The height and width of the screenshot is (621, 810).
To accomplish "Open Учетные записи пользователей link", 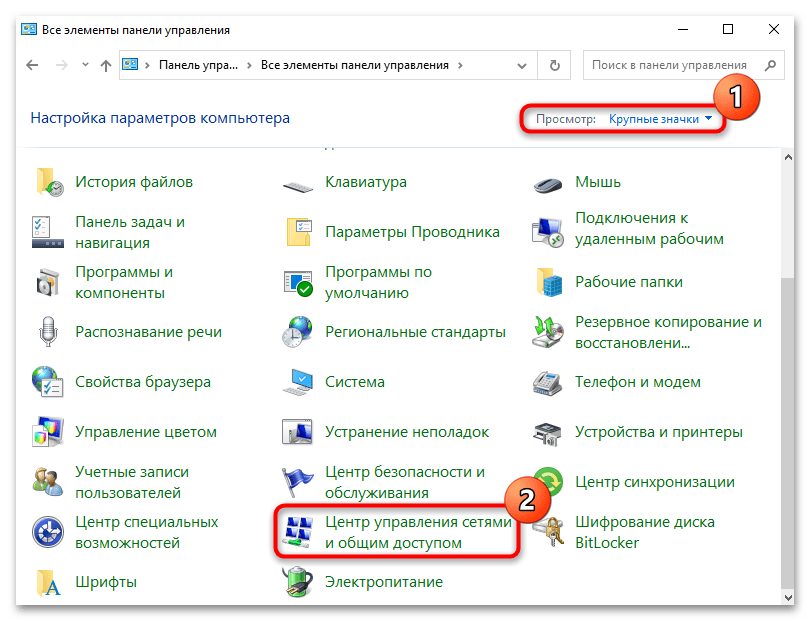I will pyautogui.click(x=132, y=482).
